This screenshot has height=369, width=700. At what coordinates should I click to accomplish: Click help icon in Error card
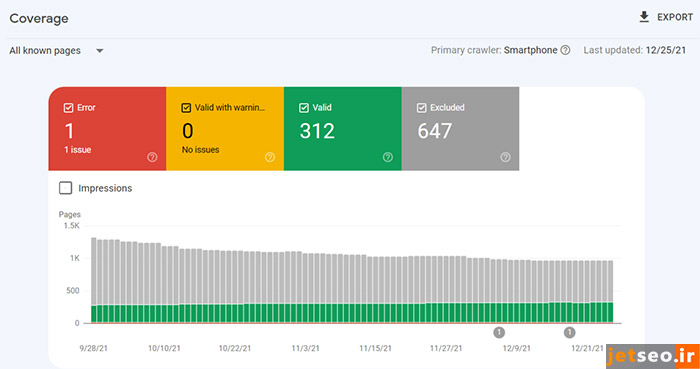tap(152, 157)
